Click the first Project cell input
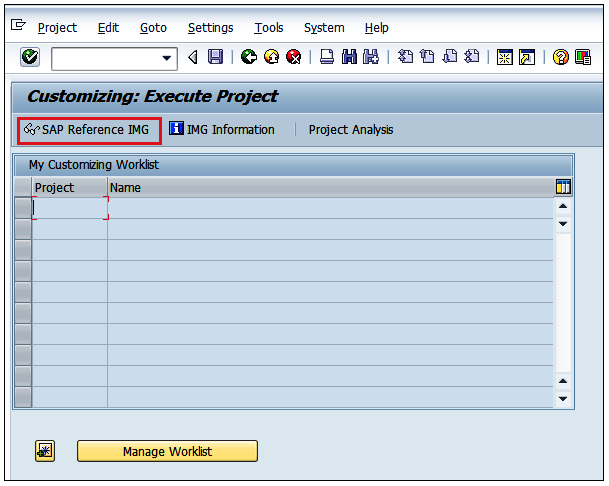 click(70, 208)
